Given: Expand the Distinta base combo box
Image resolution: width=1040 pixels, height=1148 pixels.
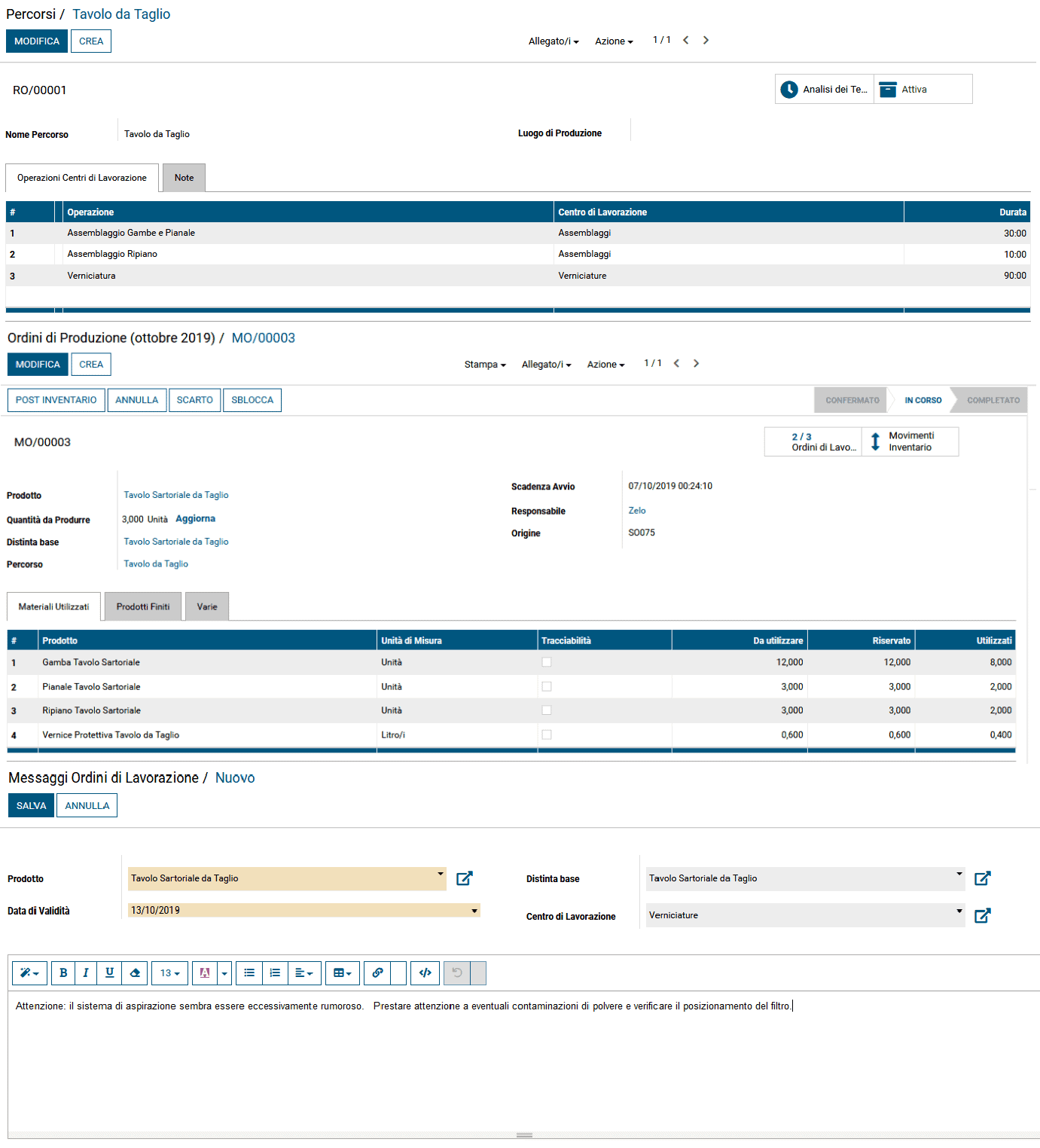Looking at the screenshot, I should pyautogui.click(x=959, y=874).
